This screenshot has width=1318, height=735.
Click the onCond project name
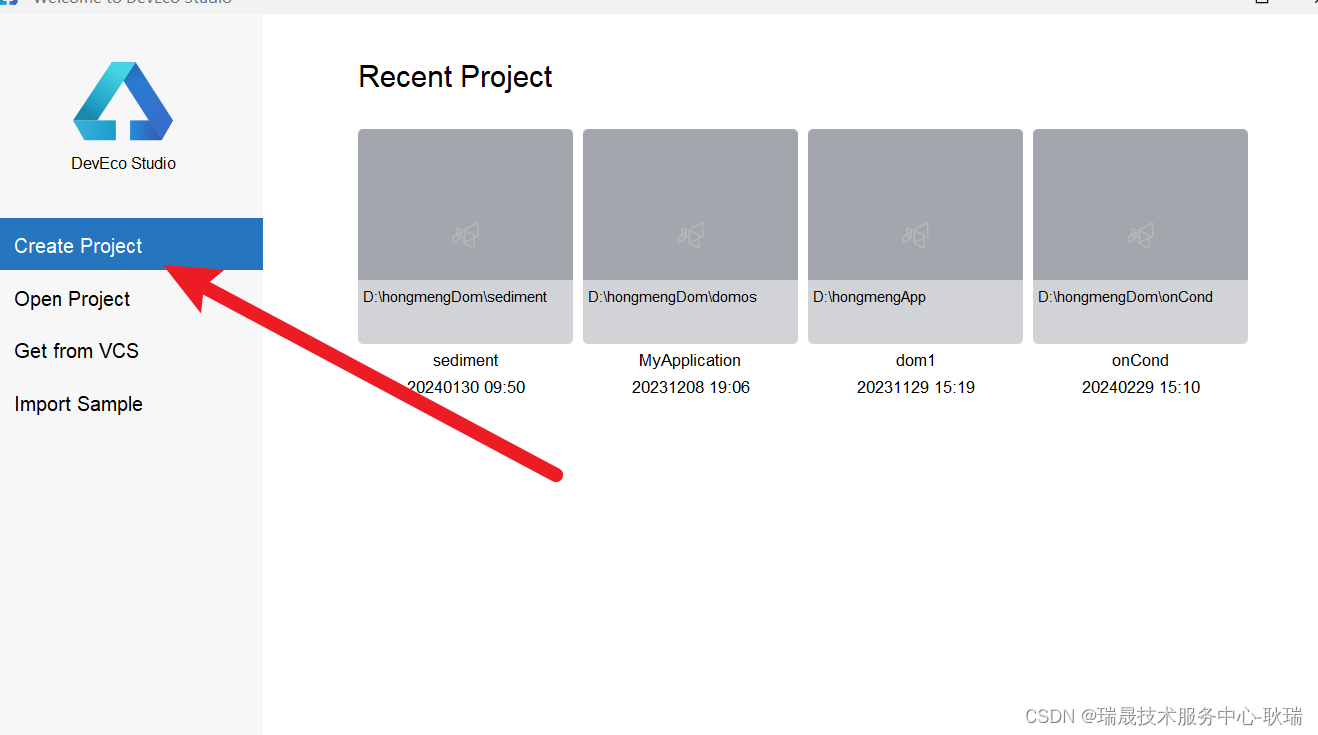pos(1140,360)
